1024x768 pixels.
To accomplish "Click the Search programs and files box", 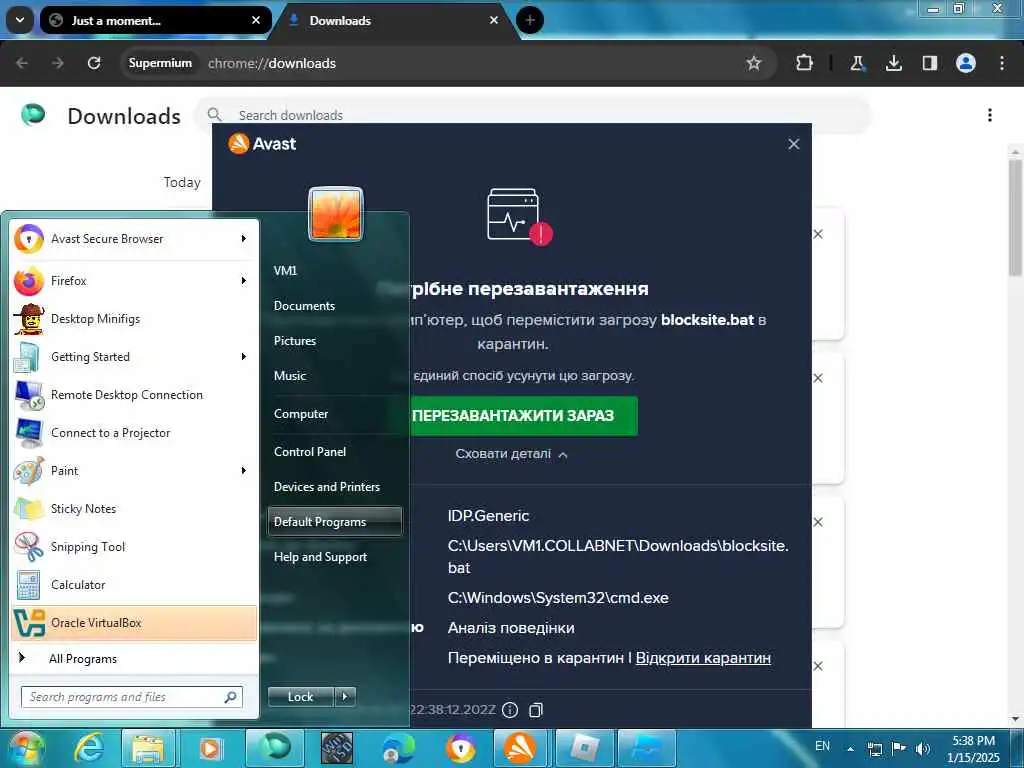I will pos(132,697).
